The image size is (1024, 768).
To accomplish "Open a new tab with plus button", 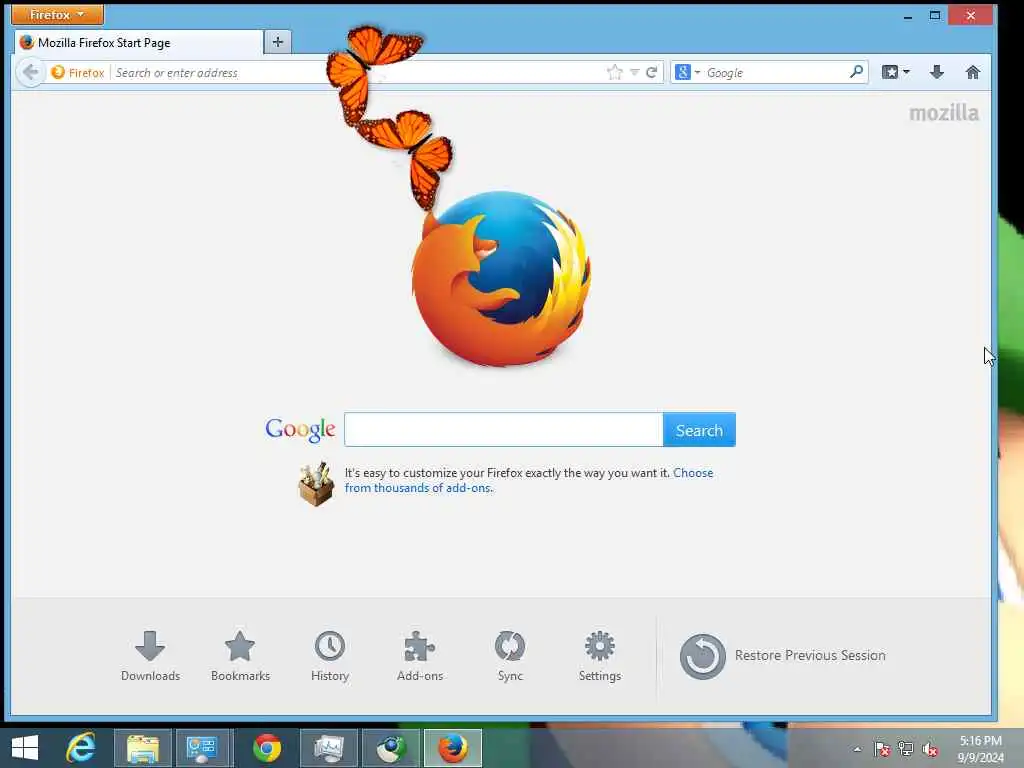I will click(278, 42).
